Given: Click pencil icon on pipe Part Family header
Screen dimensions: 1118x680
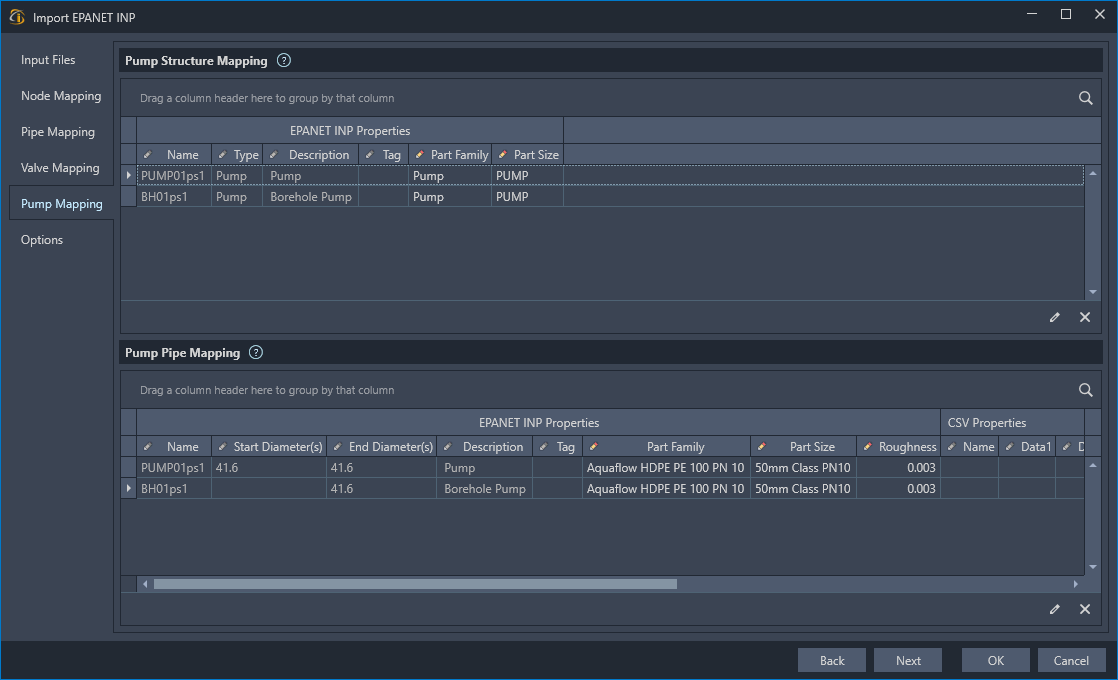Looking at the screenshot, I should 593,446.
